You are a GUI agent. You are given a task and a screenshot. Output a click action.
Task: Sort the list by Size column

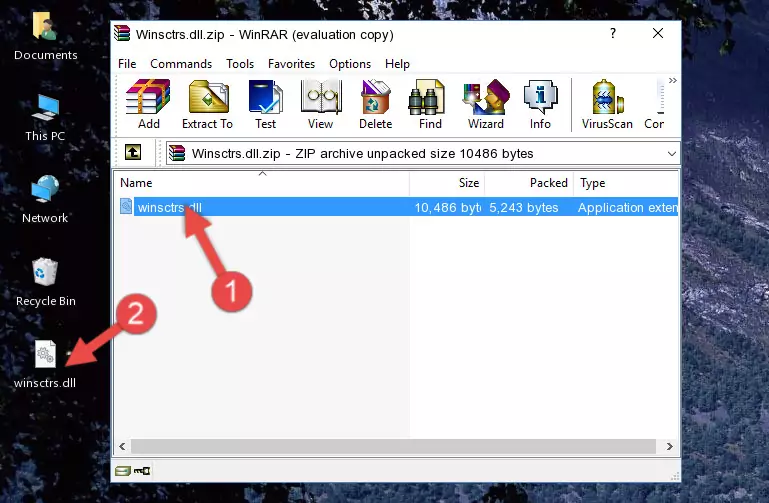tap(447, 183)
